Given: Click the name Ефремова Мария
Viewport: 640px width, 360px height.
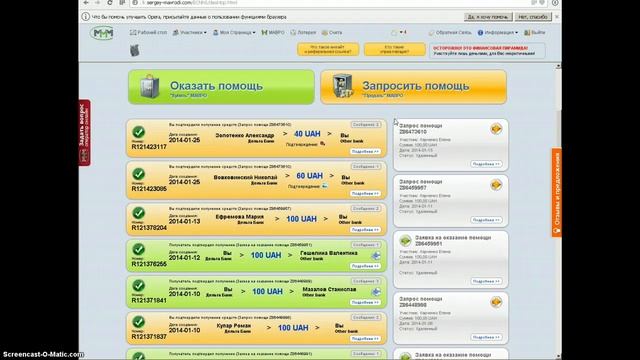Looking at the screenshot, I should click(x=240, y=217).
